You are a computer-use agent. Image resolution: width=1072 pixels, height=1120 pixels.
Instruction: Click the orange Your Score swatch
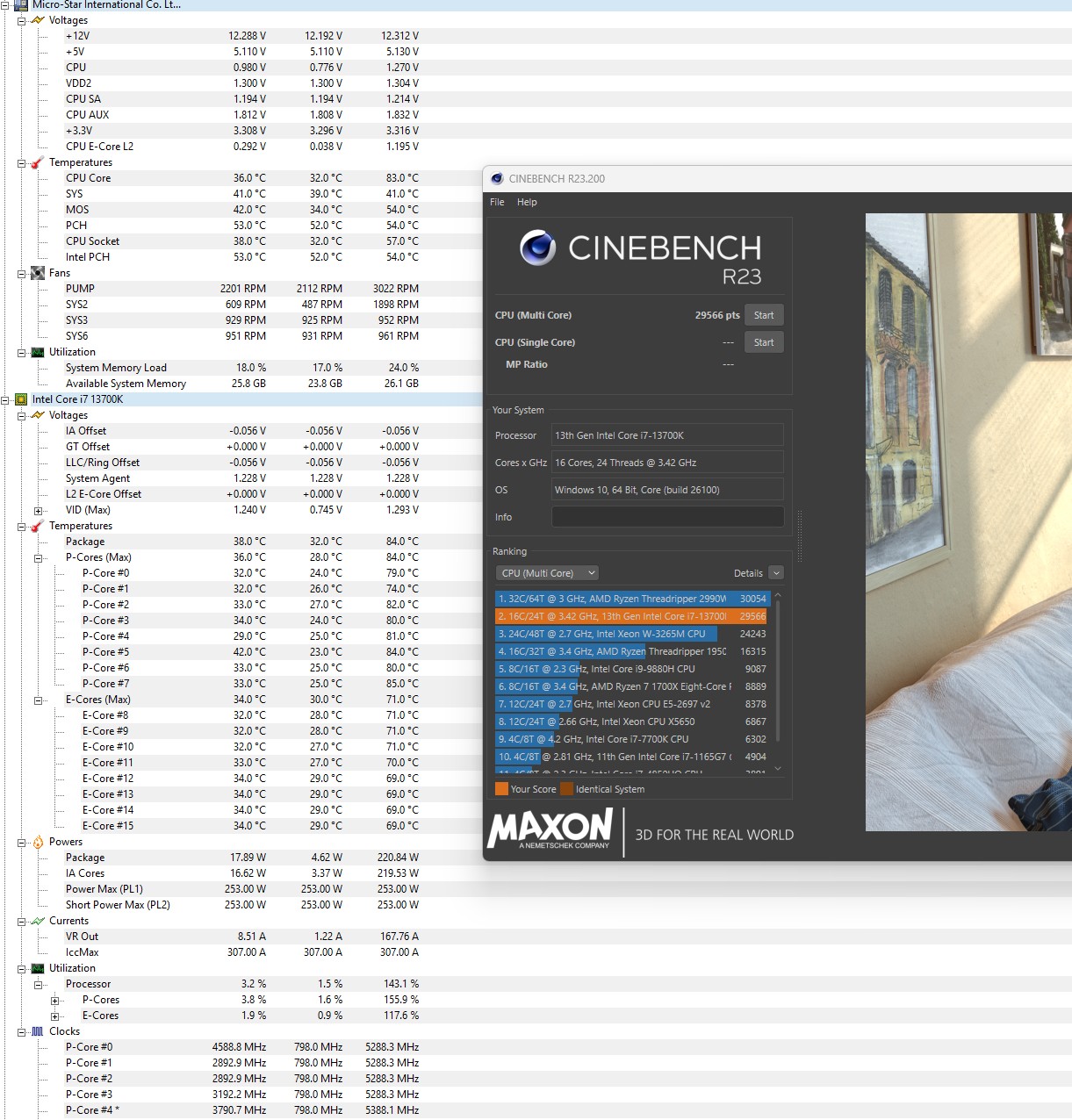[x=501, y=789]
